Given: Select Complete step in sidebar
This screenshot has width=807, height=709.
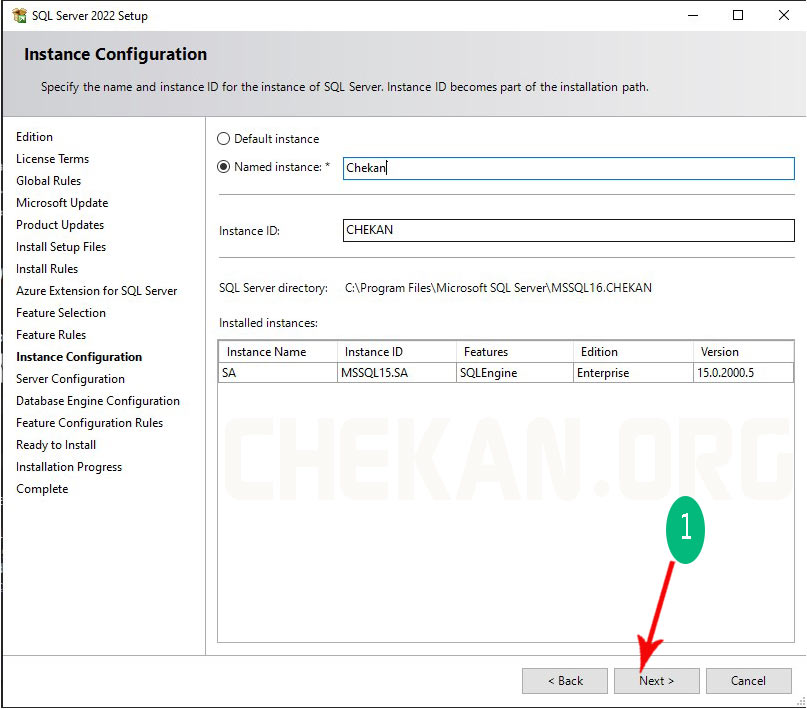Looking at the screenshot, I should coord(42,489).
